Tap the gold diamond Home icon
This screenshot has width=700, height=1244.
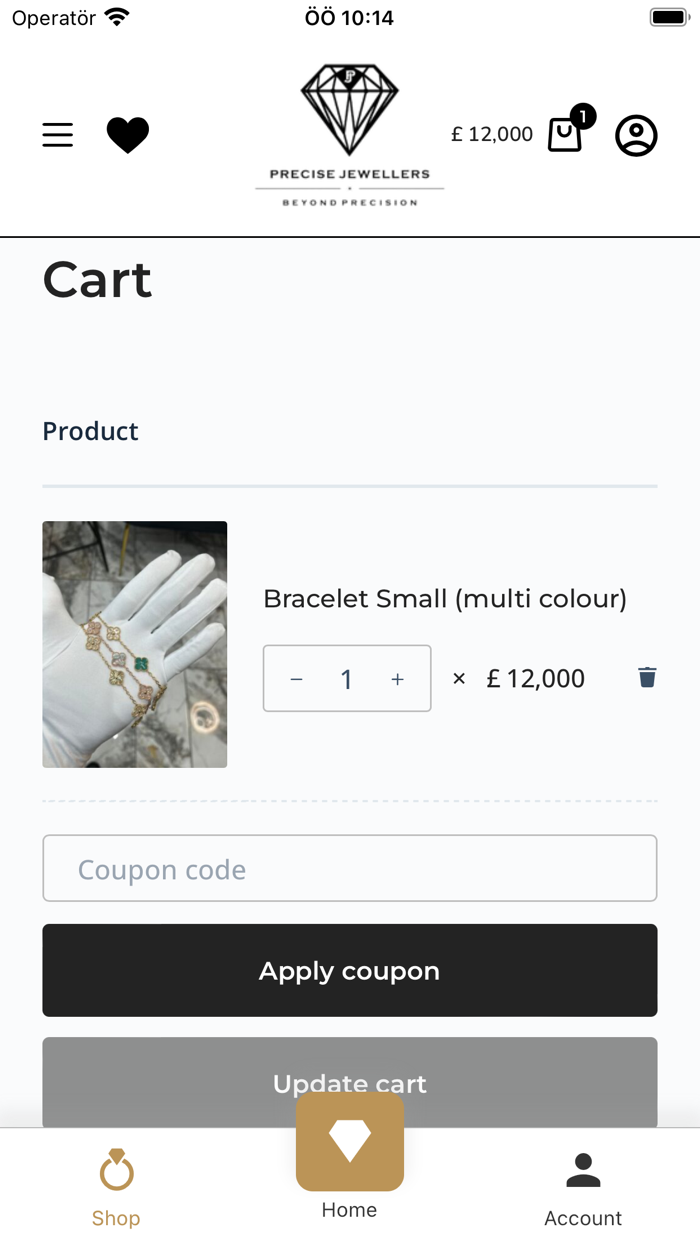pos(349,1141)
